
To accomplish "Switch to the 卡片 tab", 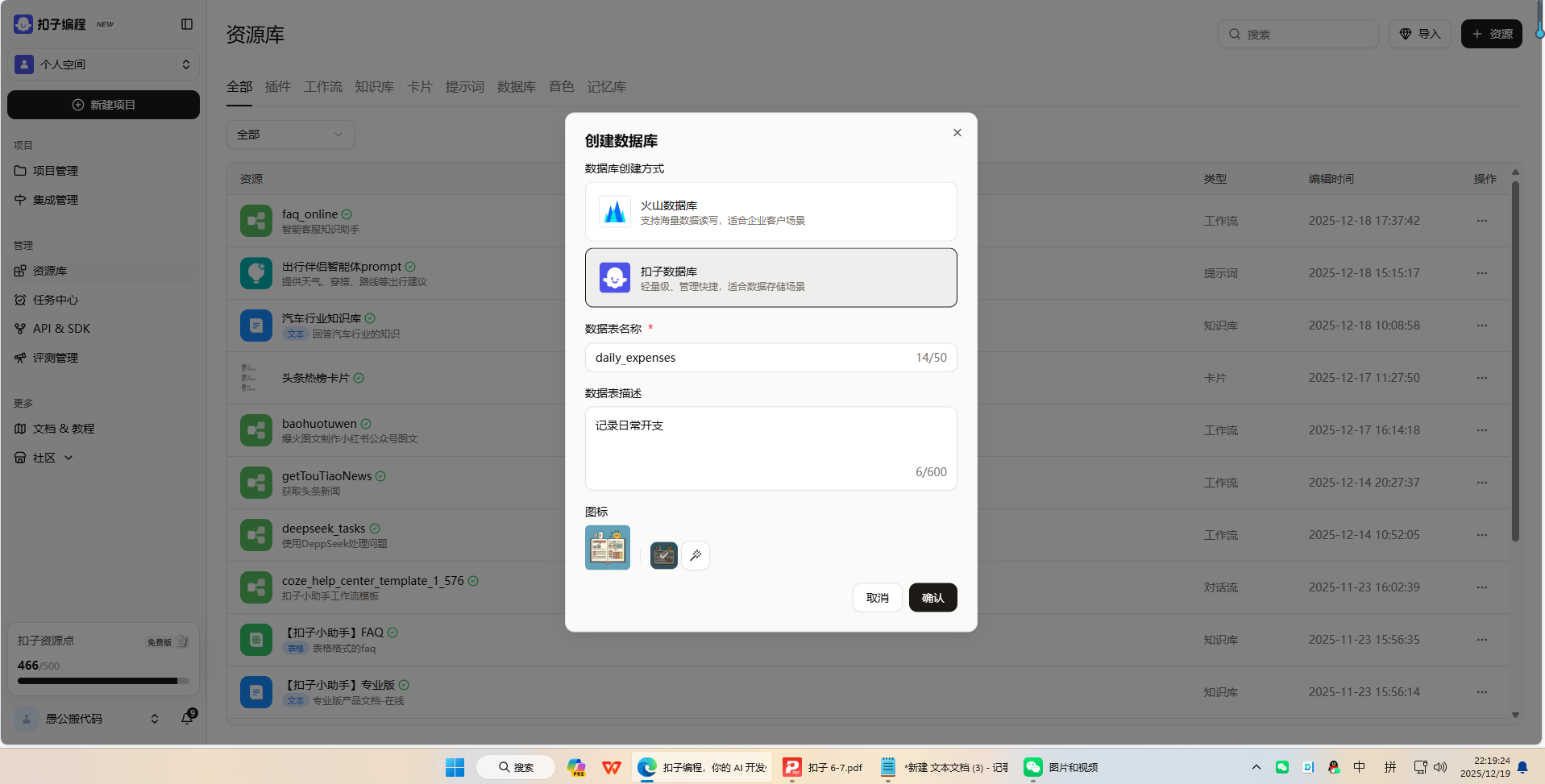I will pyautogui.click(x=420, y=87).
